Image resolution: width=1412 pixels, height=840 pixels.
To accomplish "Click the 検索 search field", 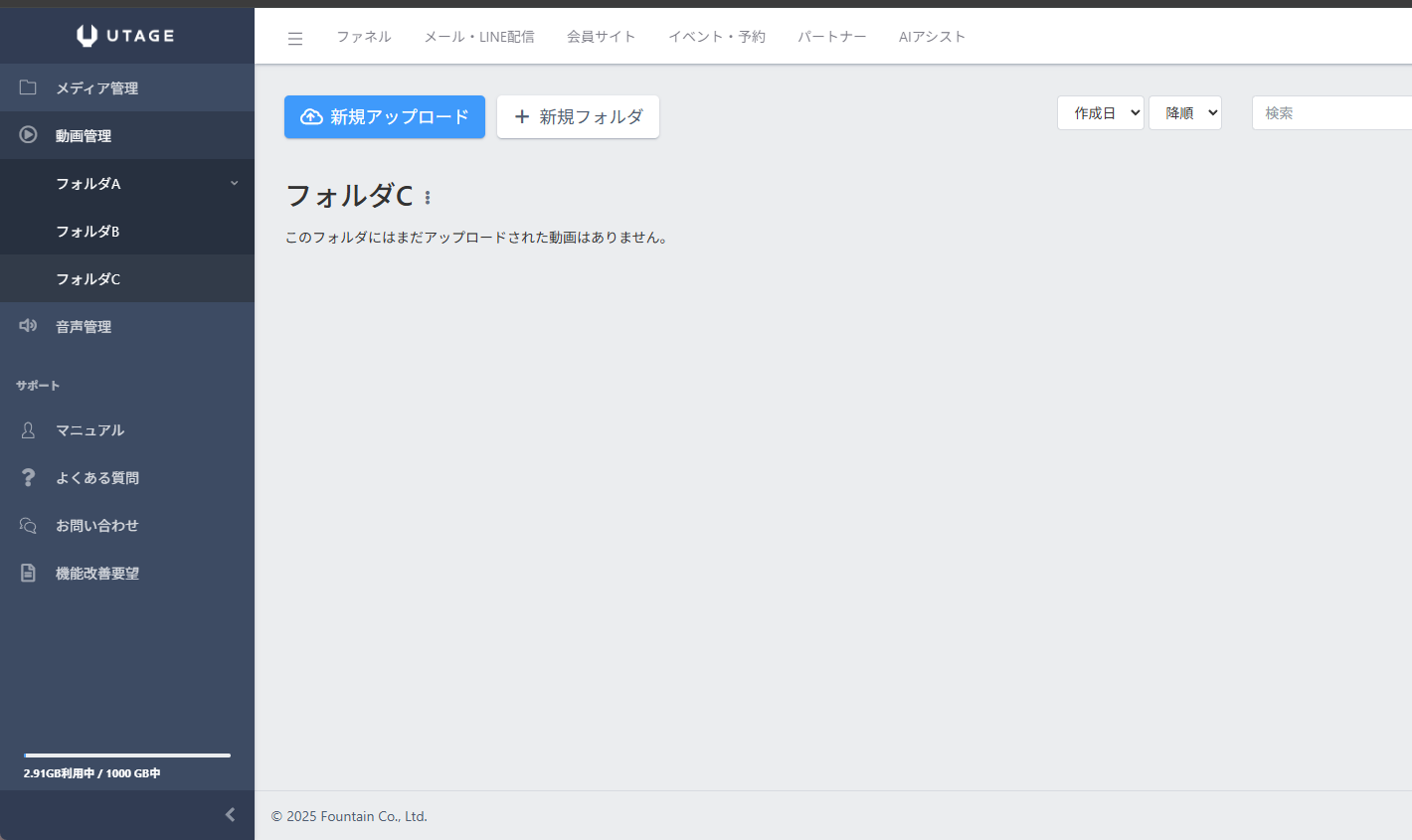I will point(1330,113).
